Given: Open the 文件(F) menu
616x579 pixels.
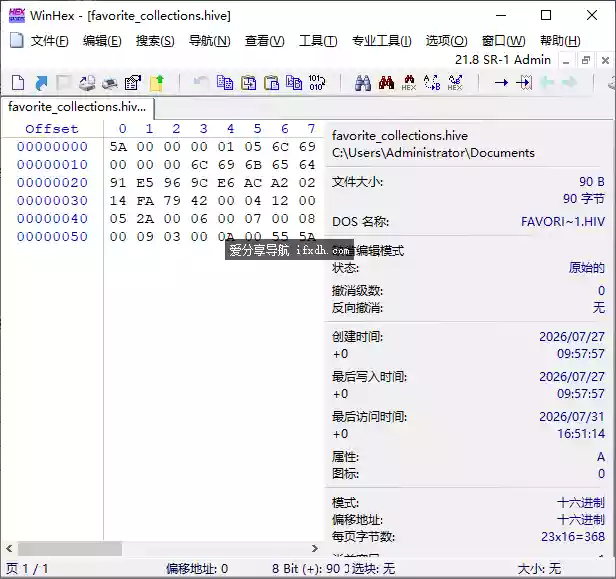Looking at the screenshot, I should (50, 41).
